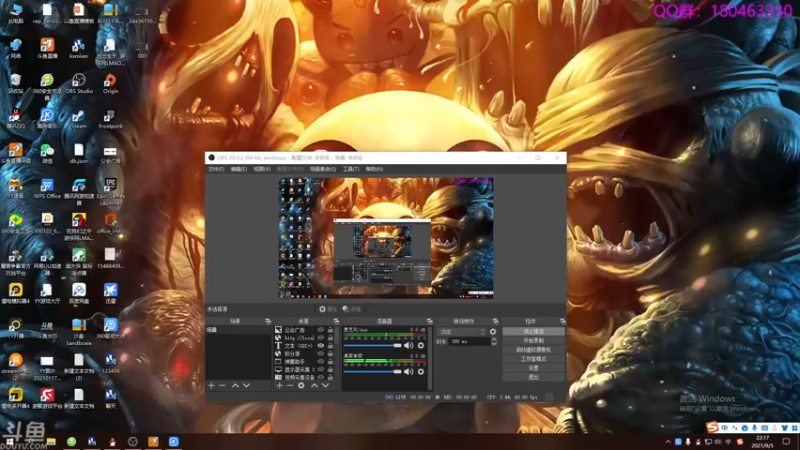
Task: Open 腾讯QQ desktop shortcut
Action: (x=15, y=119)
